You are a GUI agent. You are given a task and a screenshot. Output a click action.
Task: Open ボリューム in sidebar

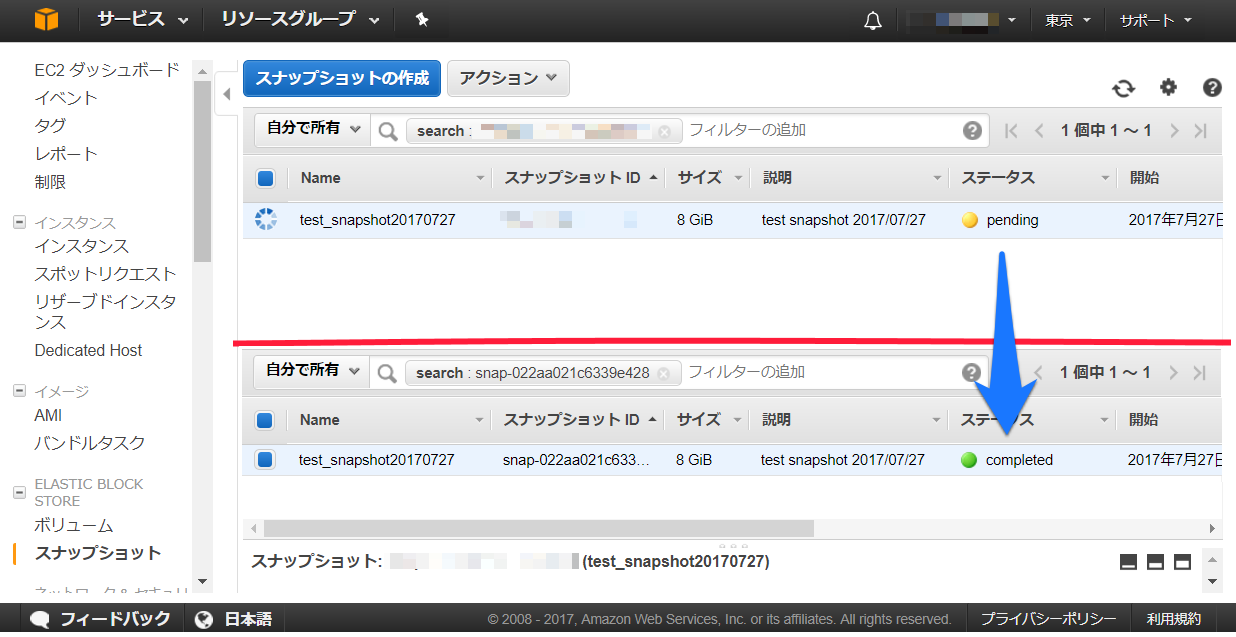click(x=74, y=526)
